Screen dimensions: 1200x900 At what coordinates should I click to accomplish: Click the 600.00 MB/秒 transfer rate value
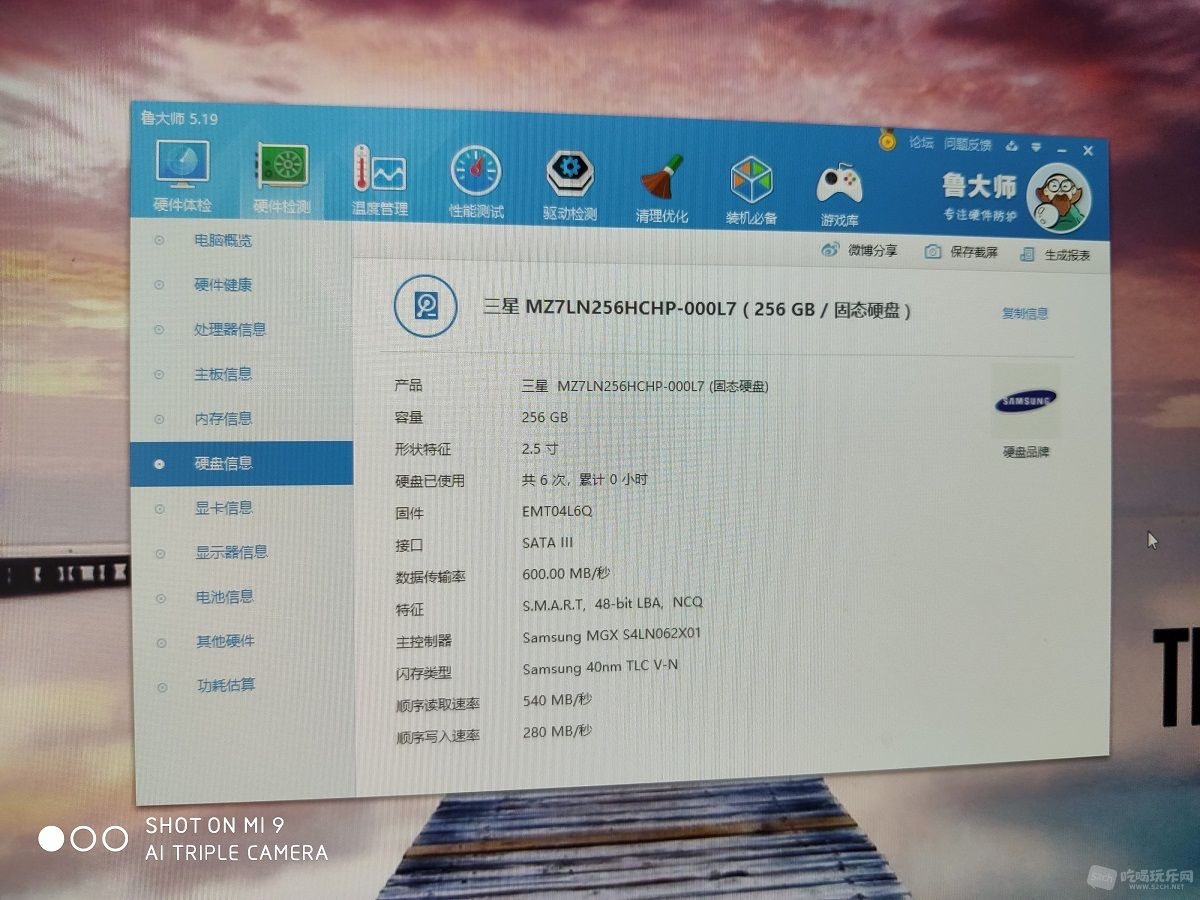566,574
